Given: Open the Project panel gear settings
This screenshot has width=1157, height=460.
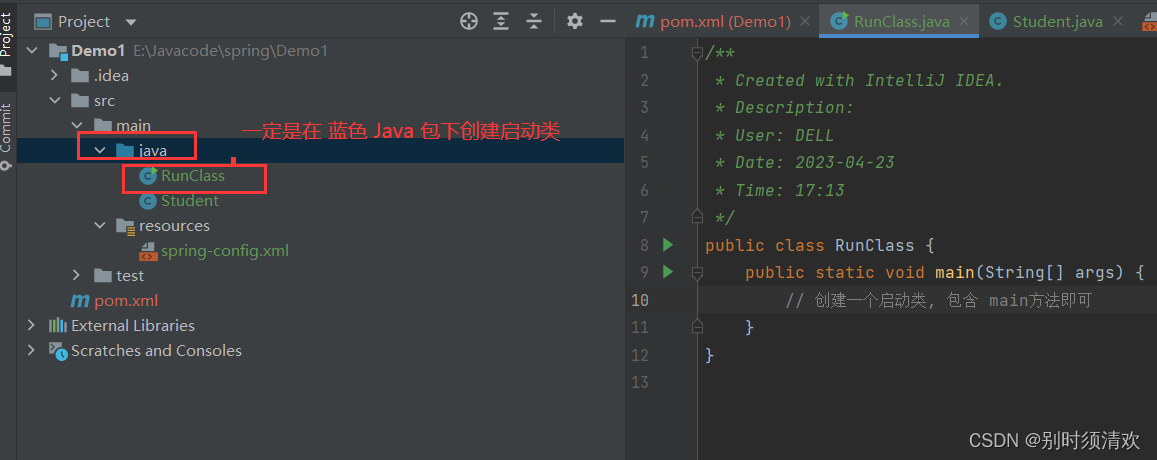Looking at the screenshot, I should point(575,21).
